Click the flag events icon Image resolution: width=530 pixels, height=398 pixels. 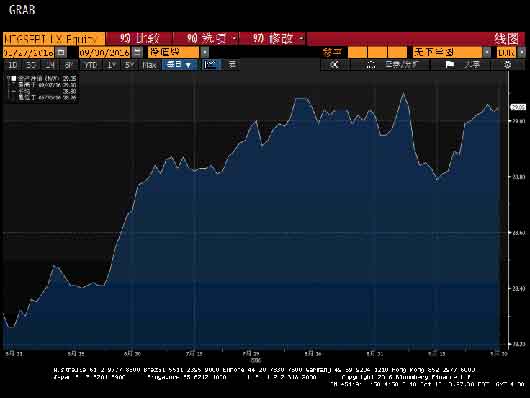(450, 64)
